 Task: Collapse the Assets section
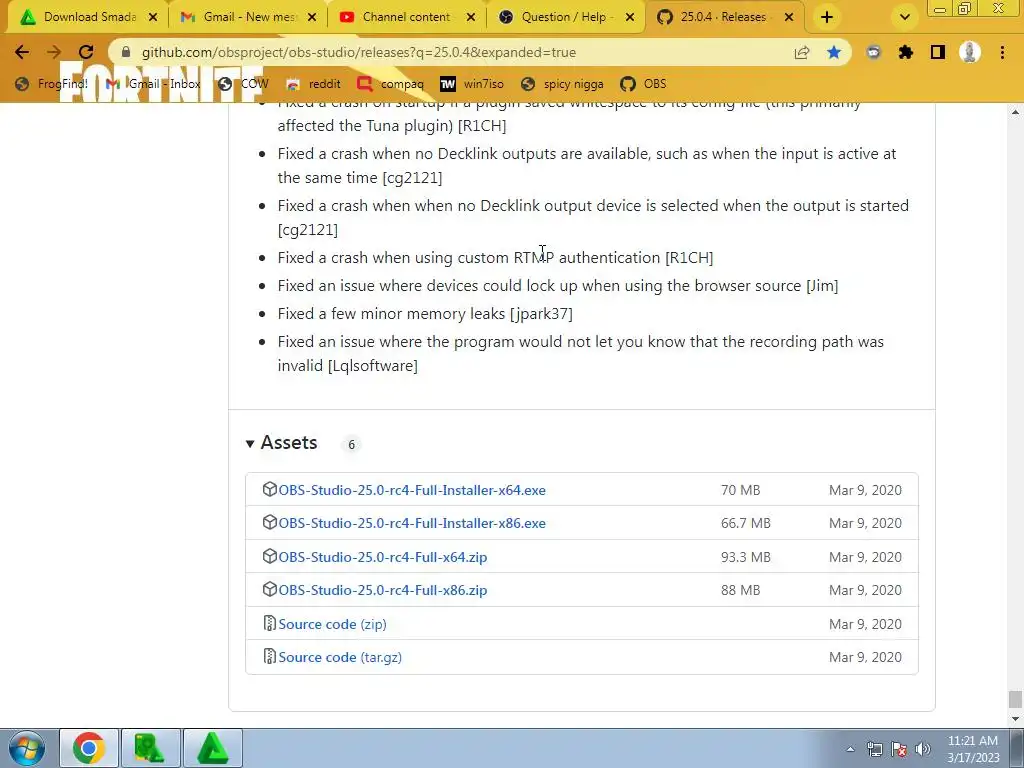pyautogui.click(x=281, y=443)
